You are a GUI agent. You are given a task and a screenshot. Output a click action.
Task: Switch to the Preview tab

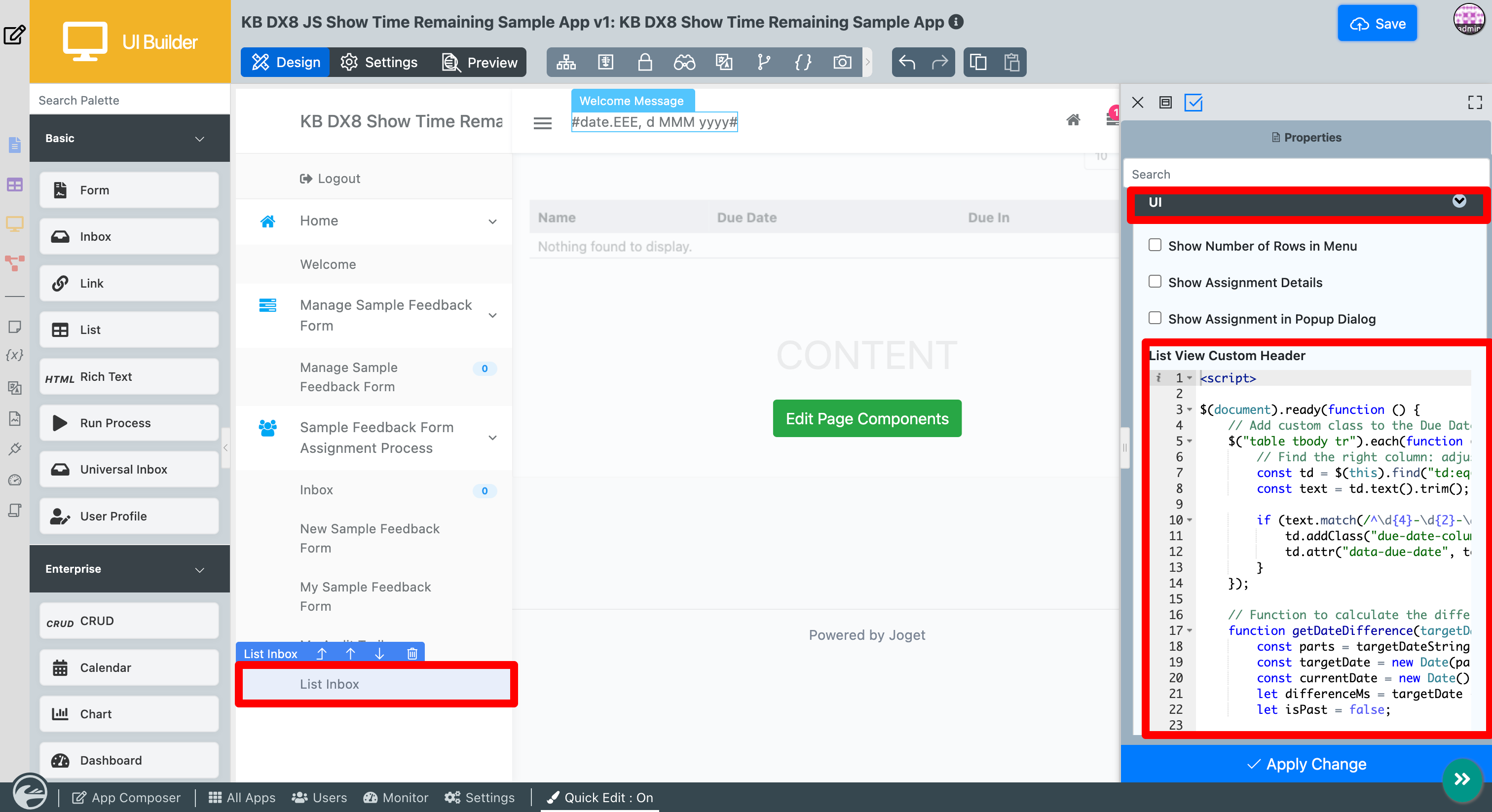480,62
